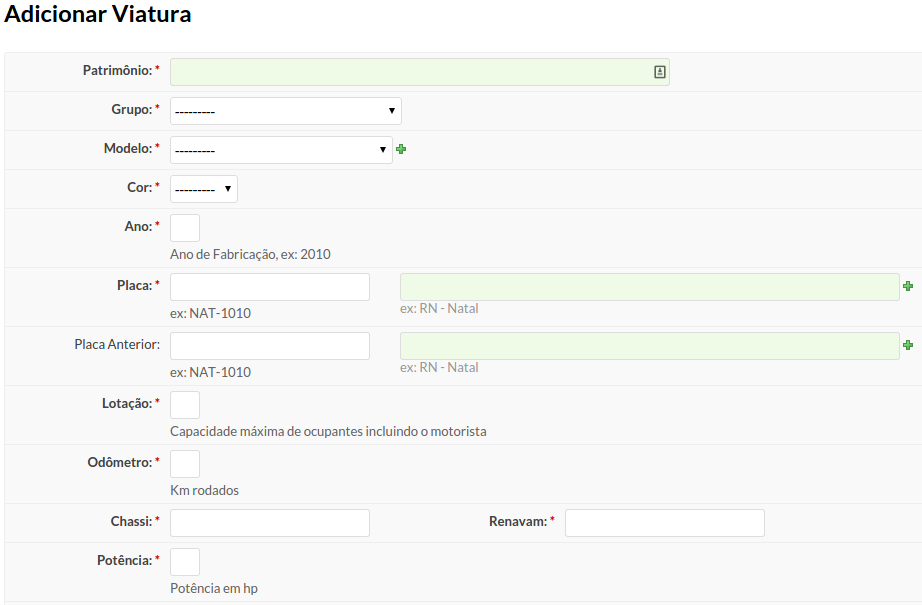
Task: Click the 'Placa Anterior:' label
Action: pyautogui.click(x=117, y=345)
